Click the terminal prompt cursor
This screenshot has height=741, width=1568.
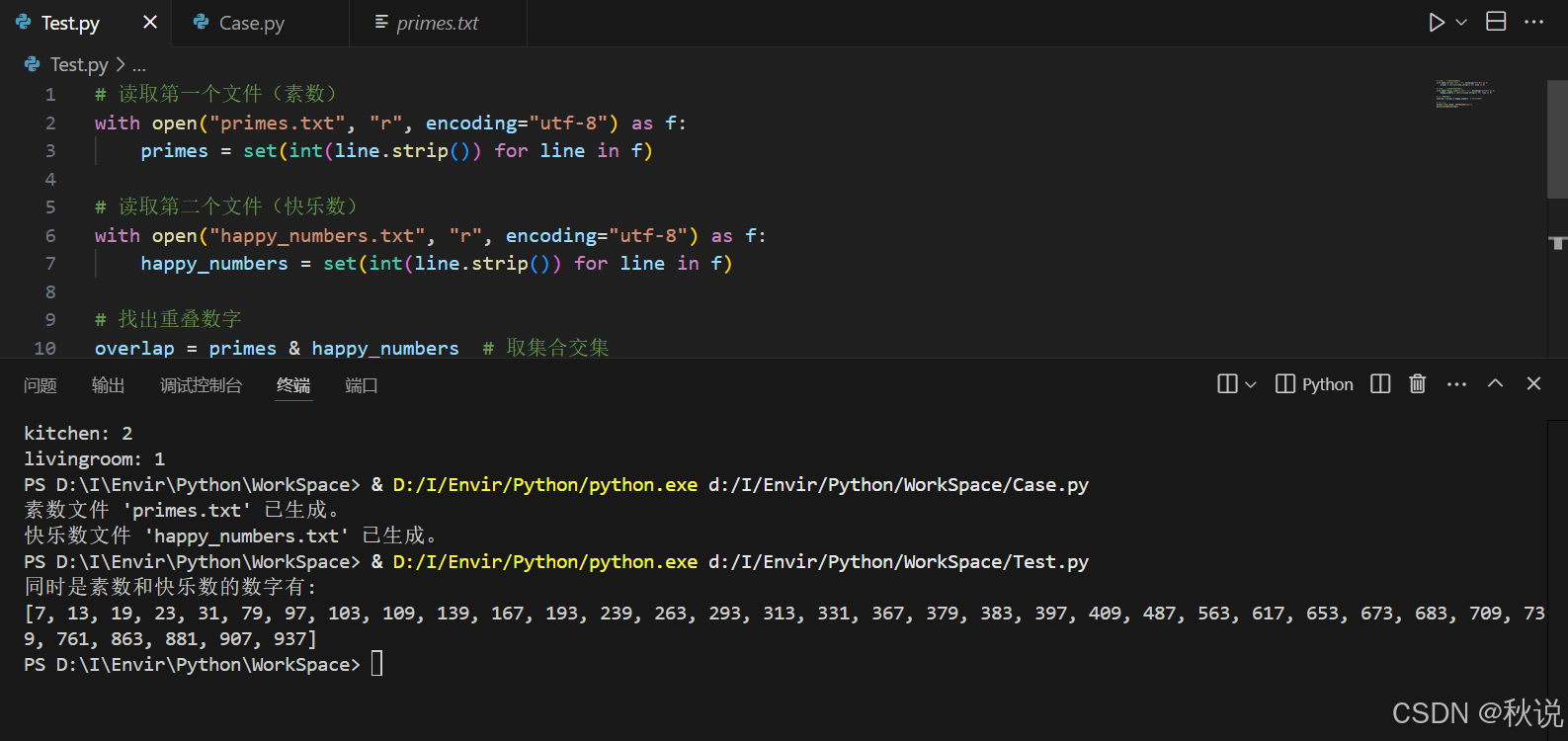coord(376,664)
